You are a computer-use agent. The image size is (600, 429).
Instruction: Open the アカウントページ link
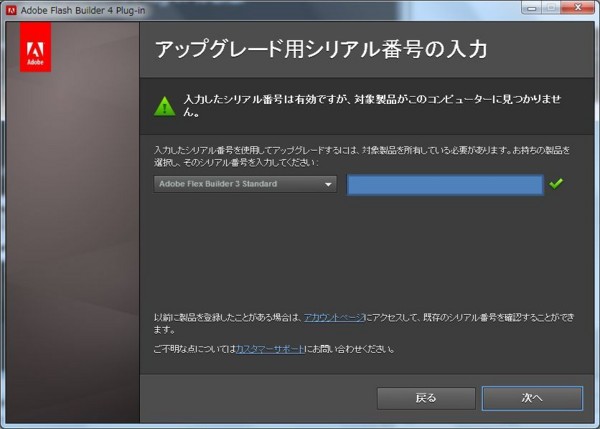click(x=334, y=317)
